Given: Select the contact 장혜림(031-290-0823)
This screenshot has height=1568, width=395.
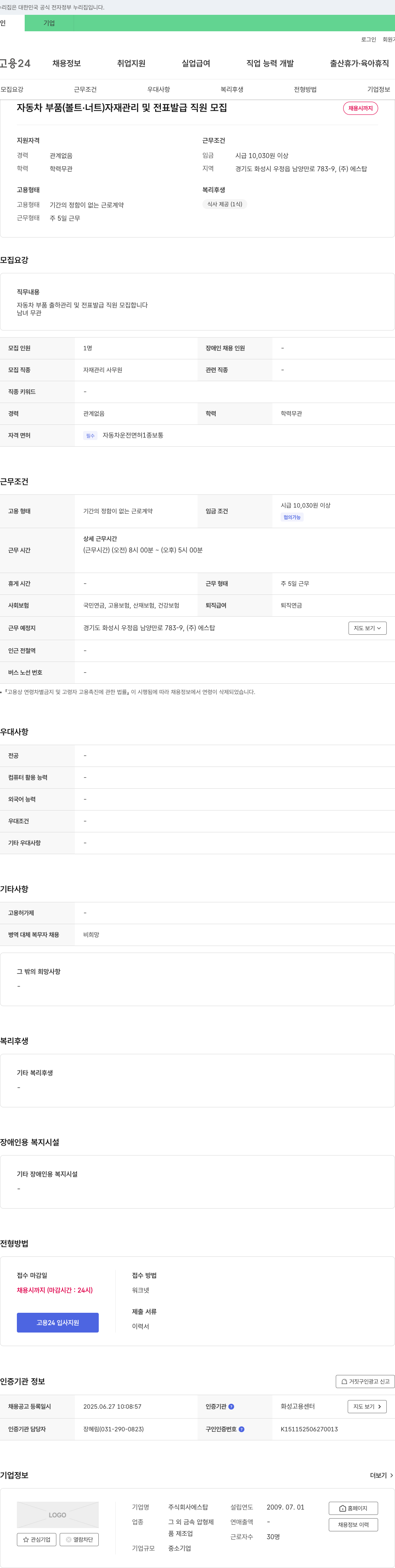Looking at the screenshot, I should pyautogui.click(x=113, y=1429).
